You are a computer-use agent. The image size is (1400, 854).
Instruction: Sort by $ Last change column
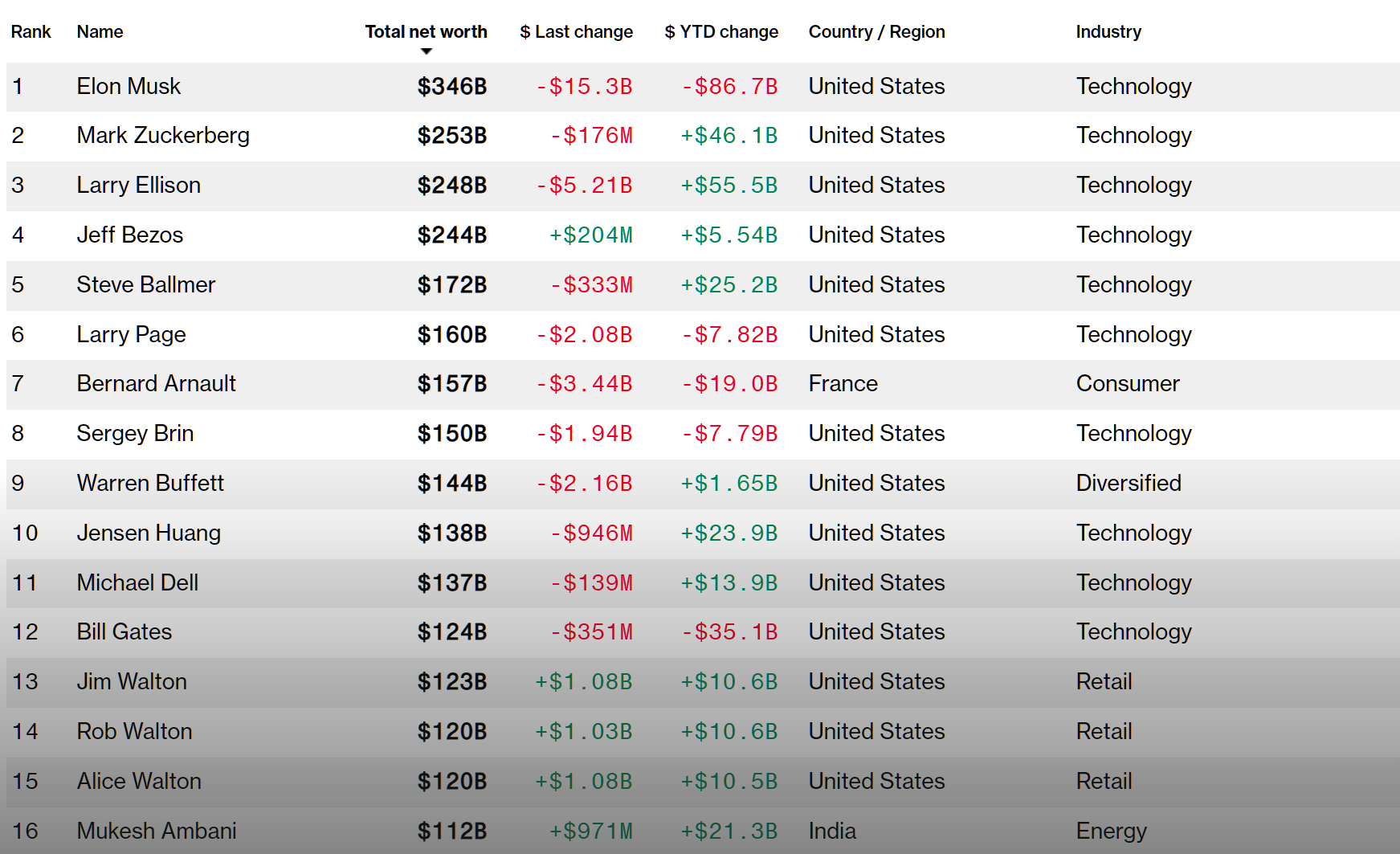[x=576, y=32]
